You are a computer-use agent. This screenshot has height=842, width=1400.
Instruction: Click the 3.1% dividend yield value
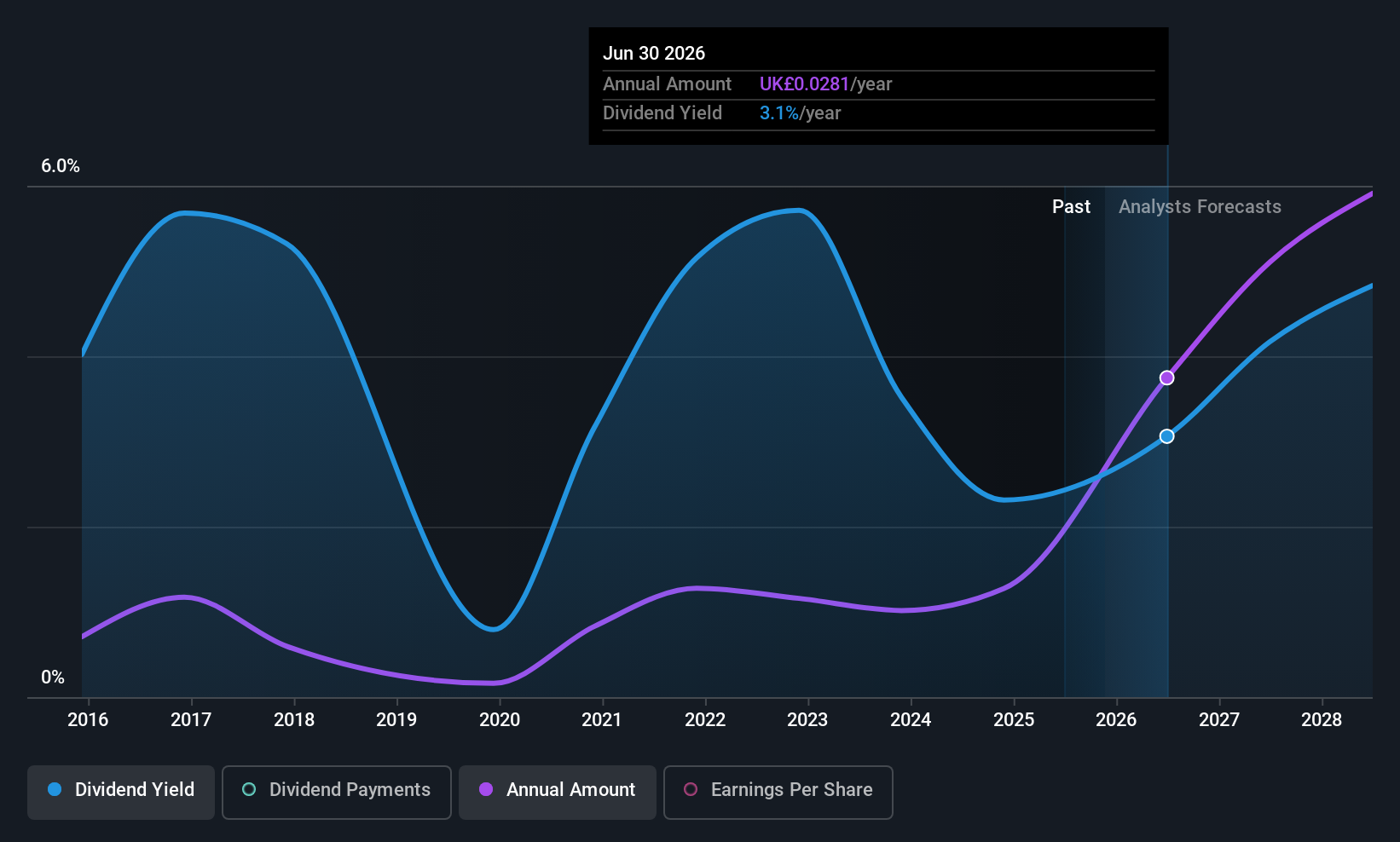pos(778,113)
